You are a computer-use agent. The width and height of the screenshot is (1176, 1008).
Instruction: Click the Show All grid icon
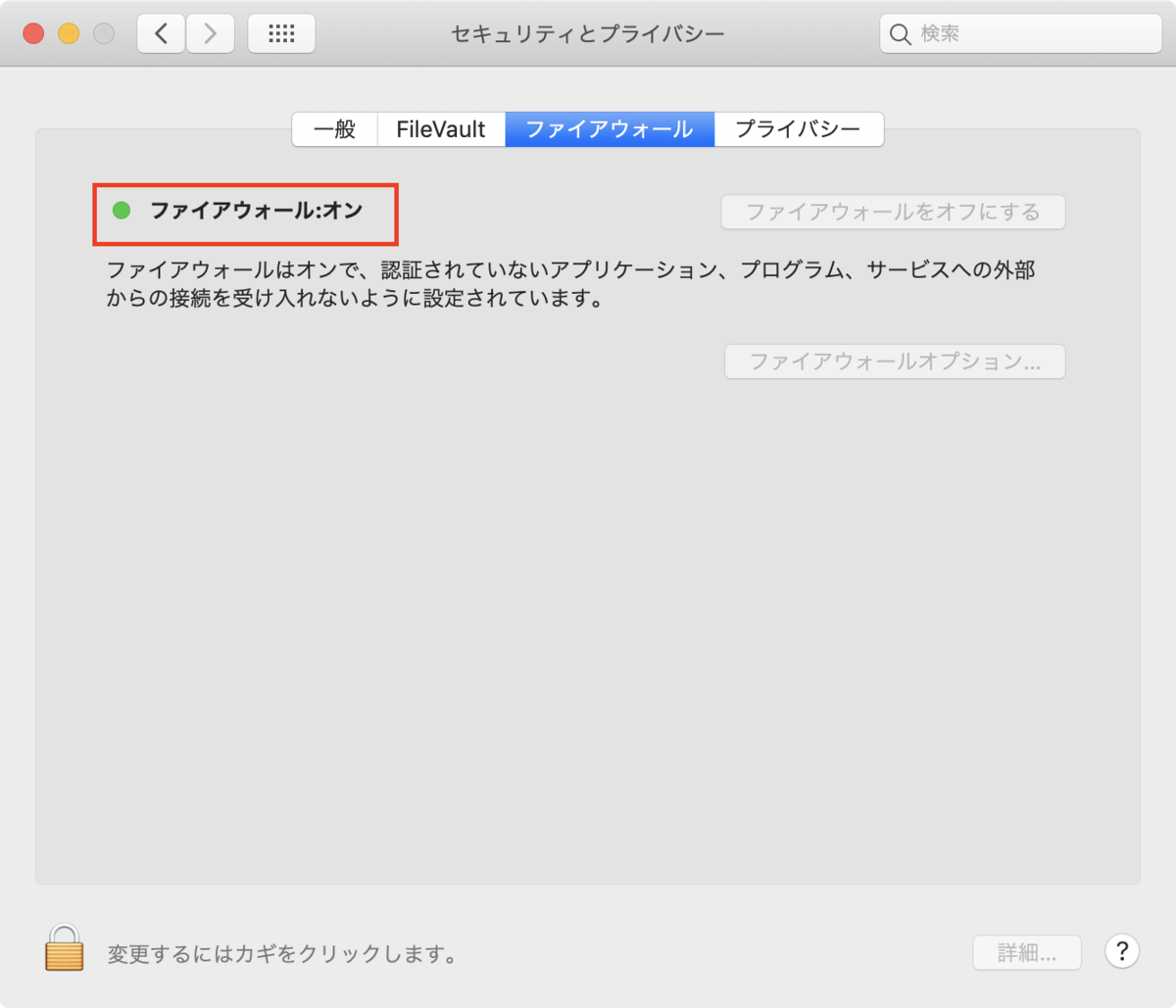pos(281,32)
